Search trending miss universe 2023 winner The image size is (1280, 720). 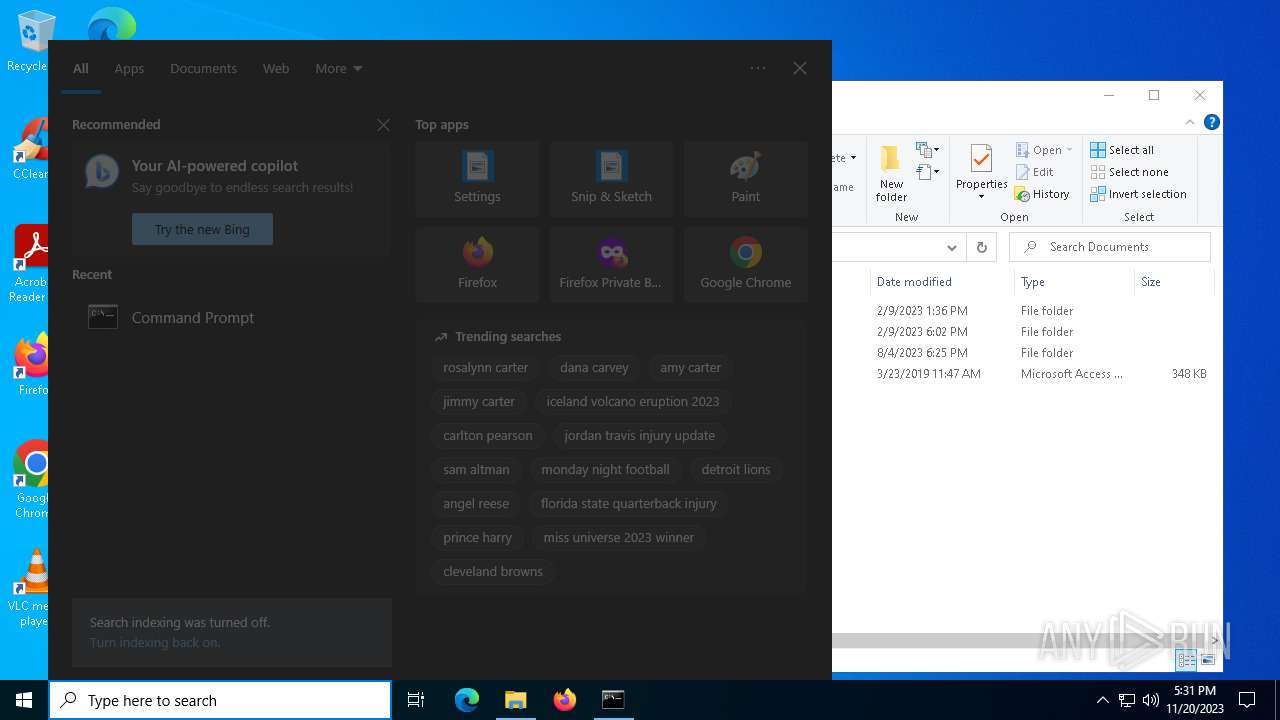[618, 537]
